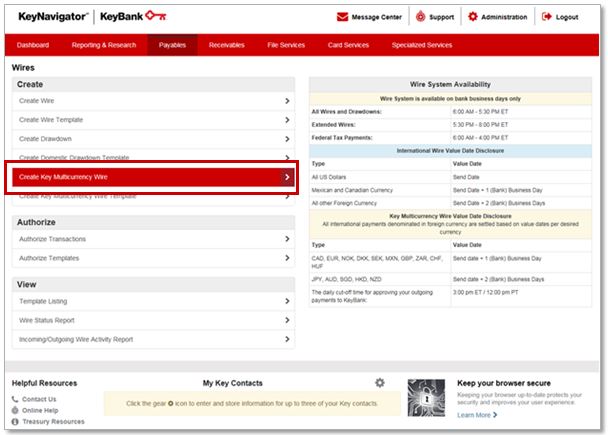The height and width of the screenshot is (435, 608).
Task: Click the Logout arrow icon
Action: coord(546,17)
